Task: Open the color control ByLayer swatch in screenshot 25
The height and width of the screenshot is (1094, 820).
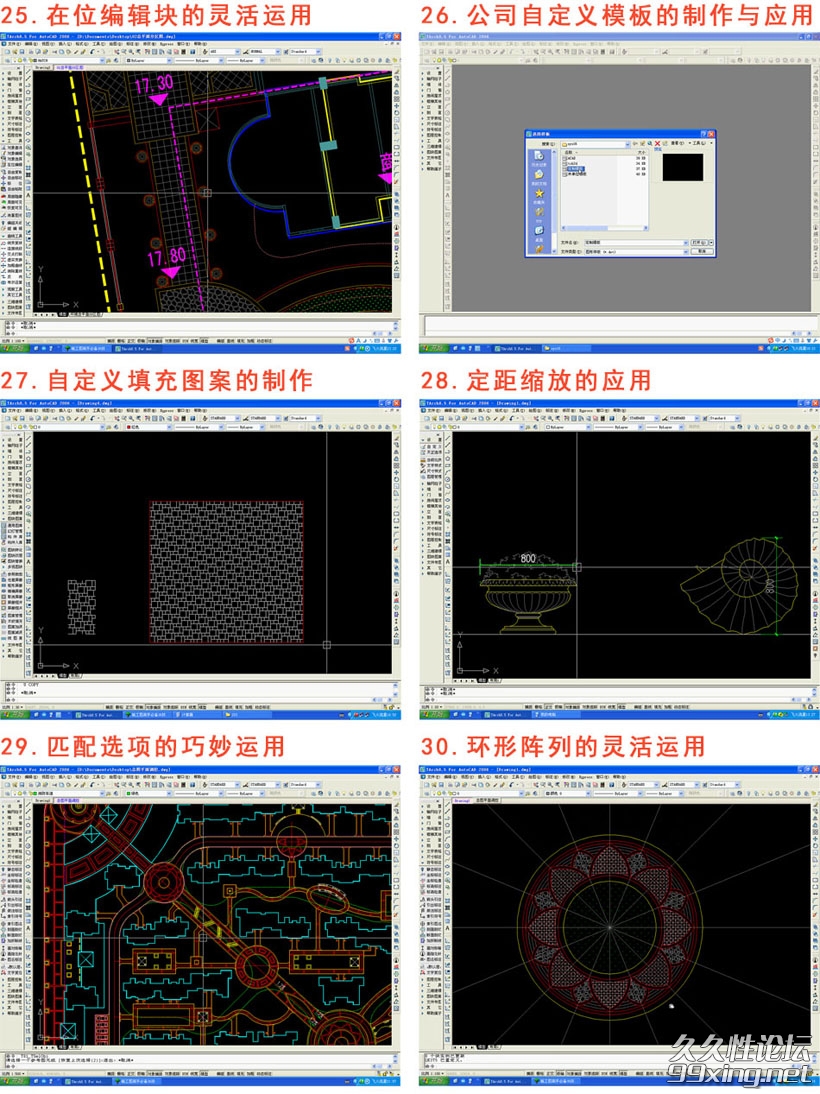Action: pyautogui.click(x=150, y=60)
